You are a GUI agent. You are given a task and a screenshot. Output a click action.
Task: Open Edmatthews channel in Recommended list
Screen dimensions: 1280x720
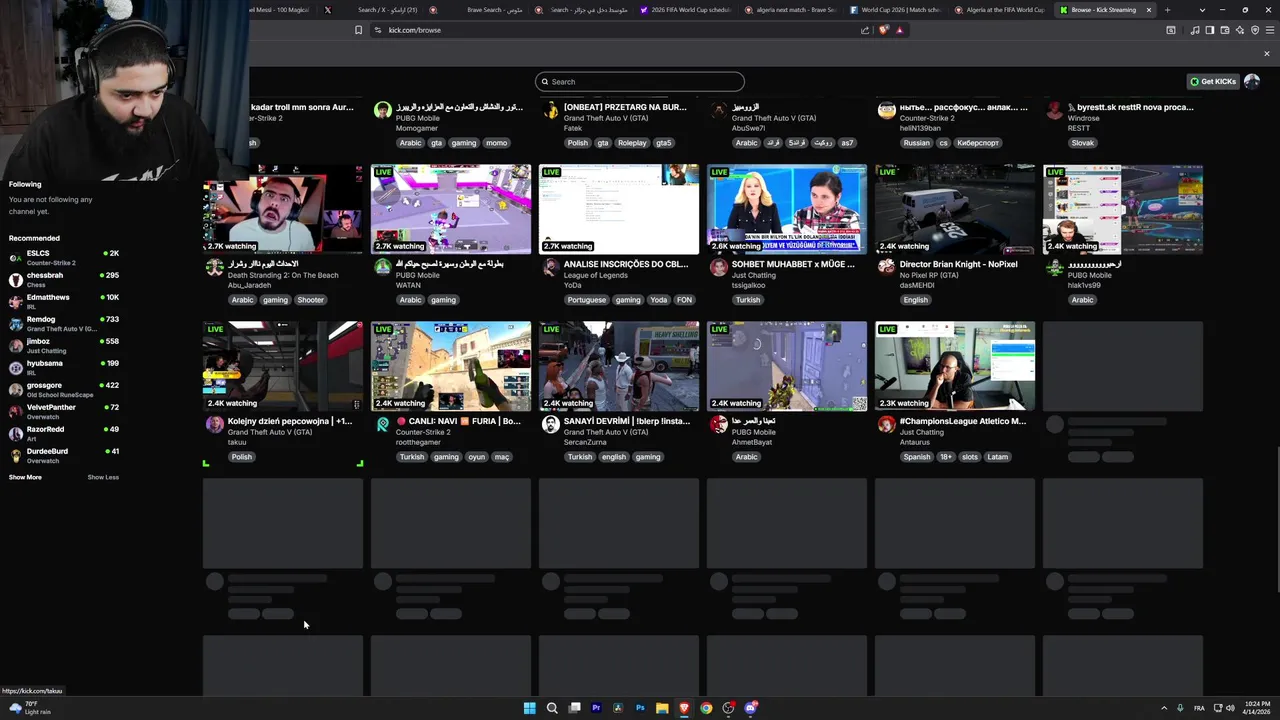pos(64,301)
